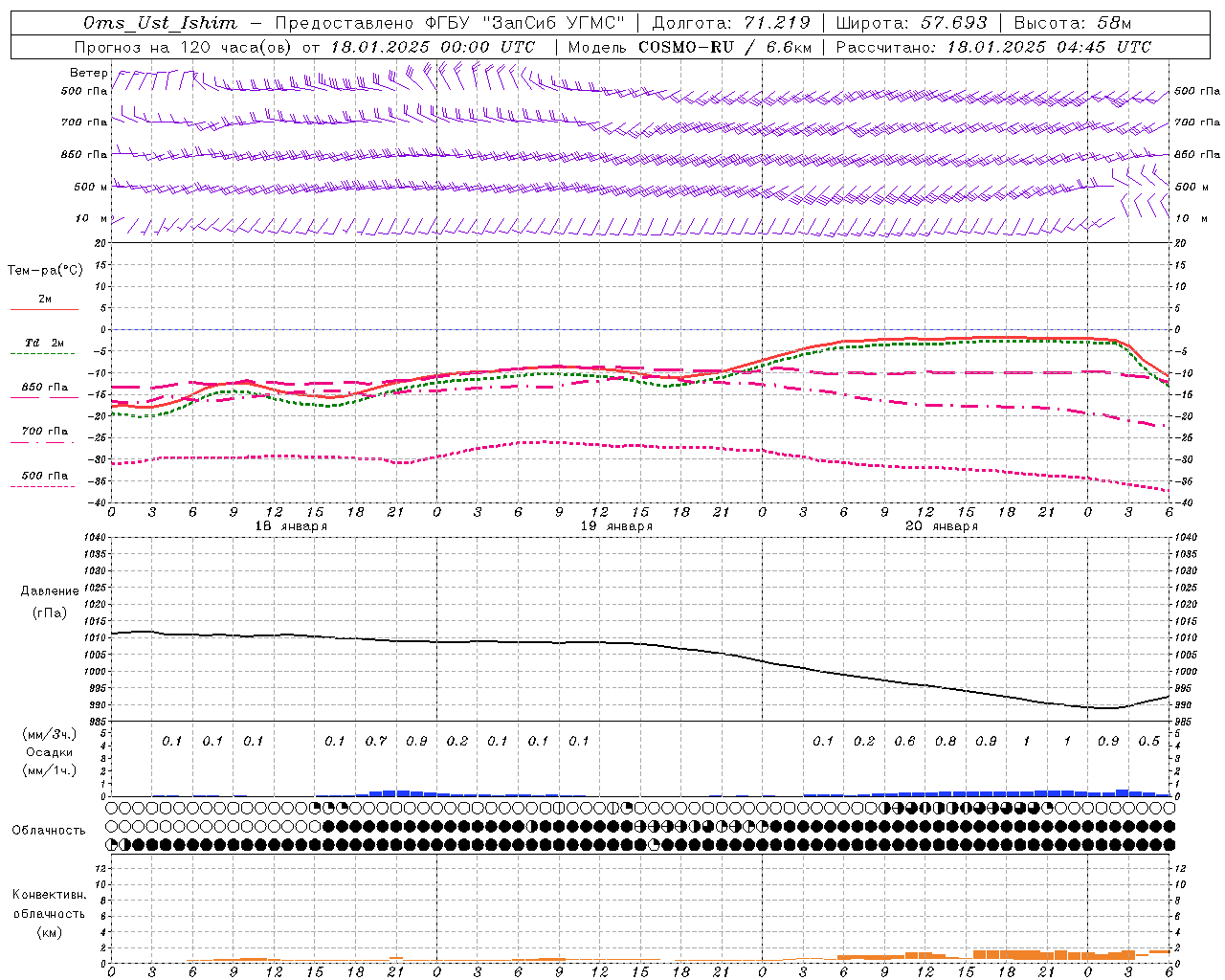Click the longitude value Долгота: 71.219
Viewport: 1225px width, 980px height.
pos(731,23)
